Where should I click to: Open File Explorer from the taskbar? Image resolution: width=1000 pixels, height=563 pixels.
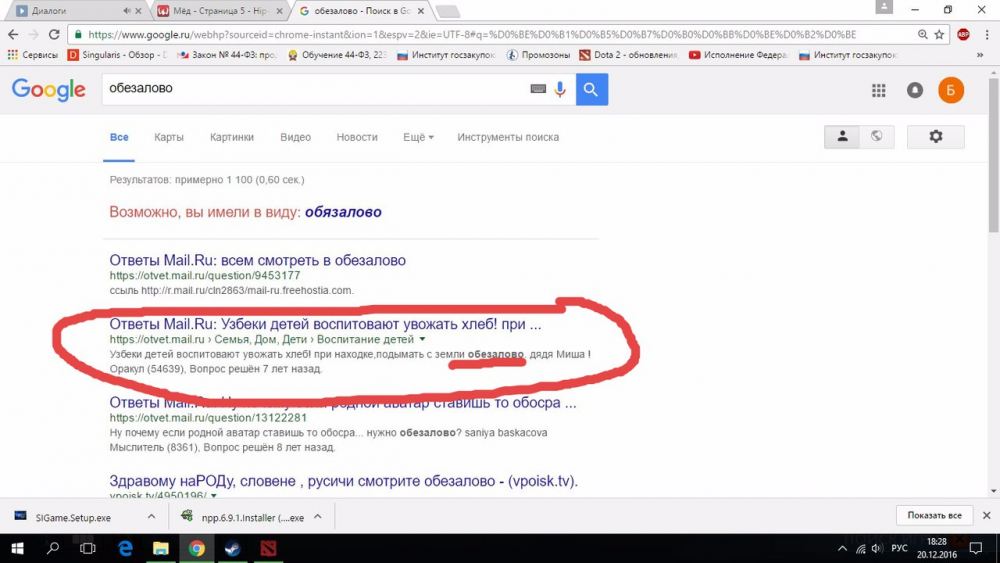[161, 548]
